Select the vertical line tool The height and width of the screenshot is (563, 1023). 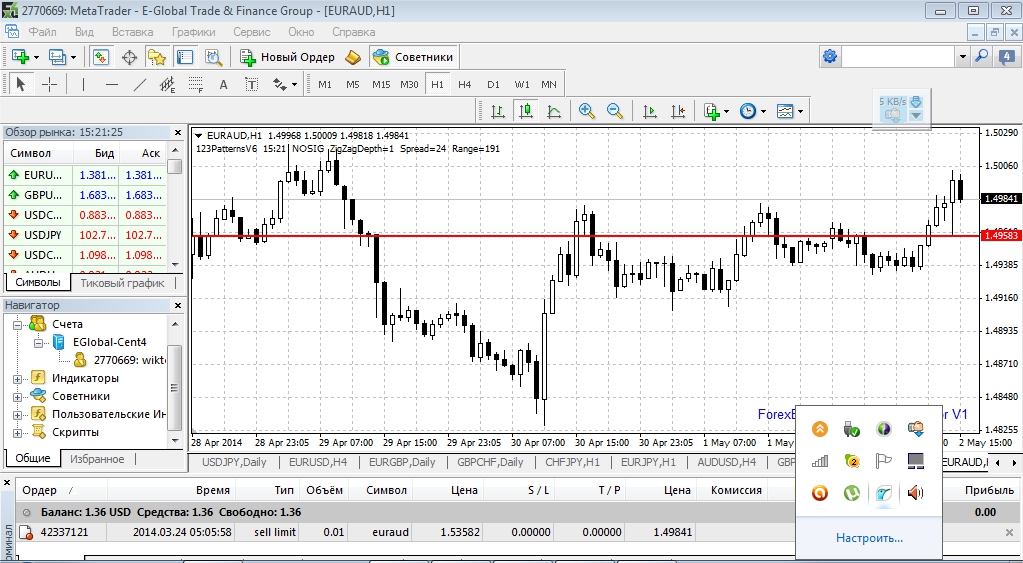pos(84,84)
